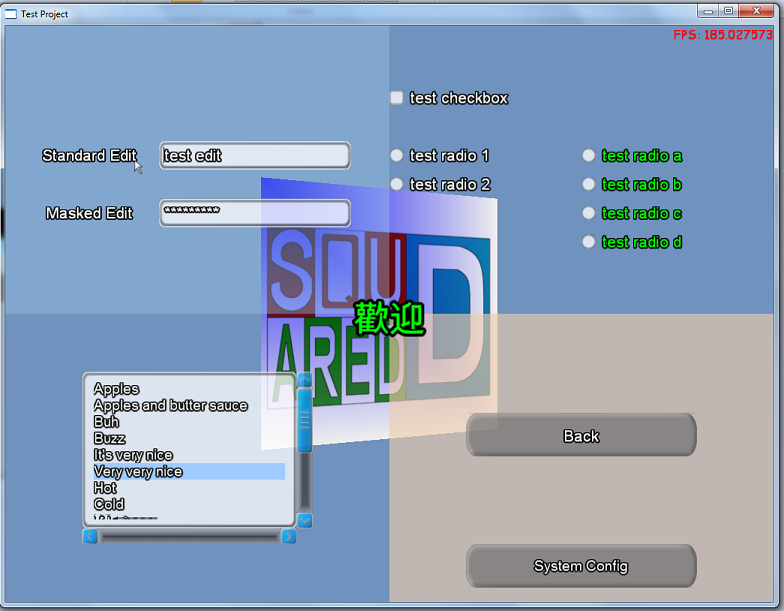
Task: Click the list's vertical scroll down arrow
Action: coord(304,520)
